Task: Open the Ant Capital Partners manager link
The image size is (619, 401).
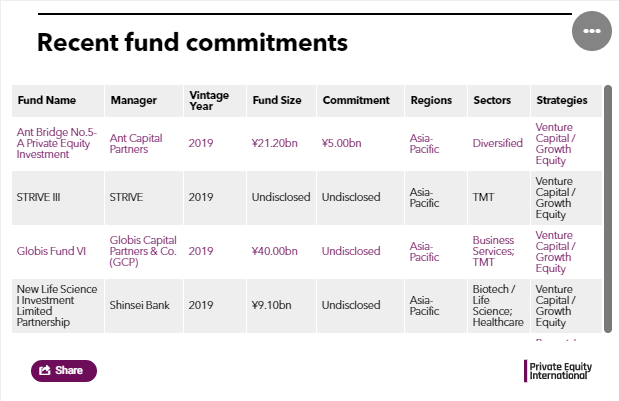Action: (136, 144)
